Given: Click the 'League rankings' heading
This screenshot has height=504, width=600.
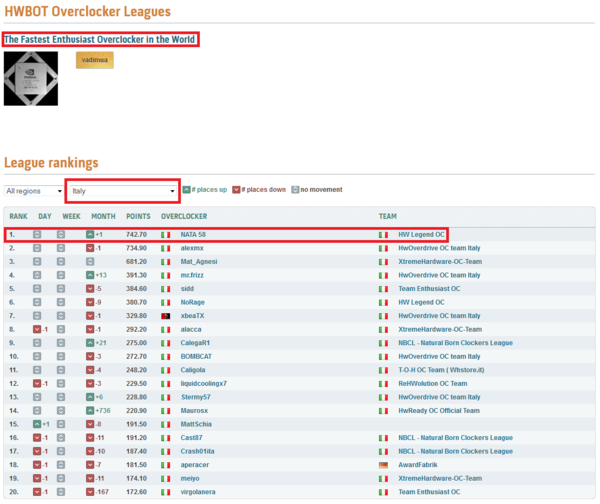Looking at the screenshot, I should (51, 163).
